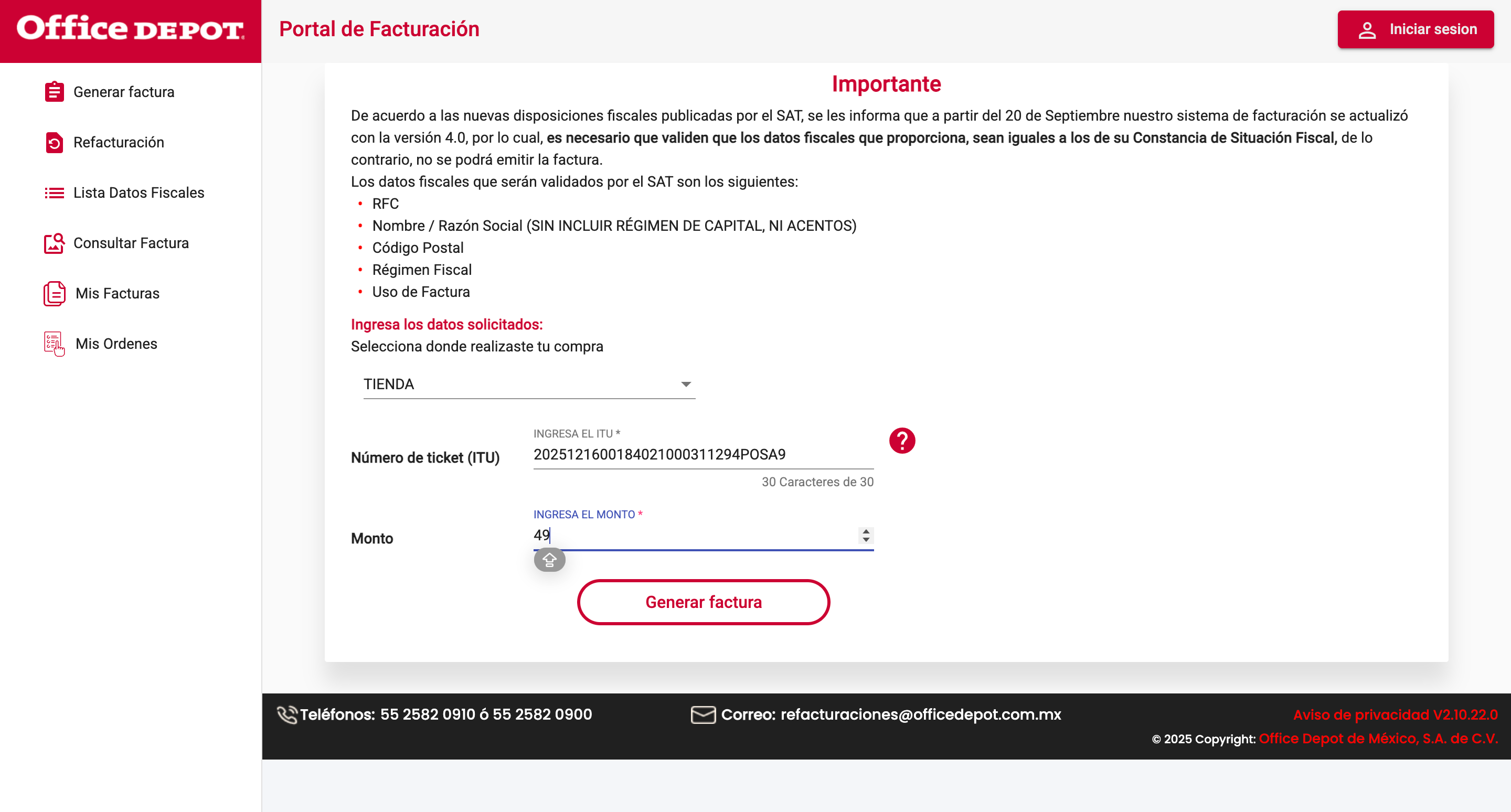This screenshot has width=1511, height=812.
Task: Click the Mis Ordenes checklist icon
Action: click(x=54, y=344)
